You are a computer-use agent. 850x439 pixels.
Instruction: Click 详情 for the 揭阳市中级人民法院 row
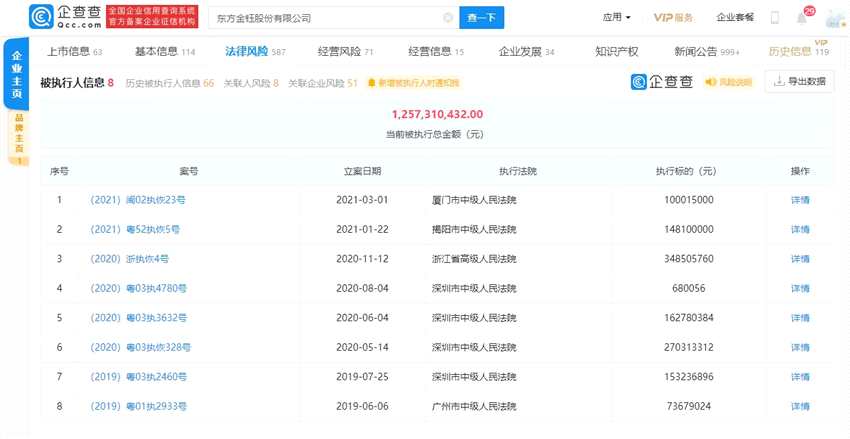800,229
